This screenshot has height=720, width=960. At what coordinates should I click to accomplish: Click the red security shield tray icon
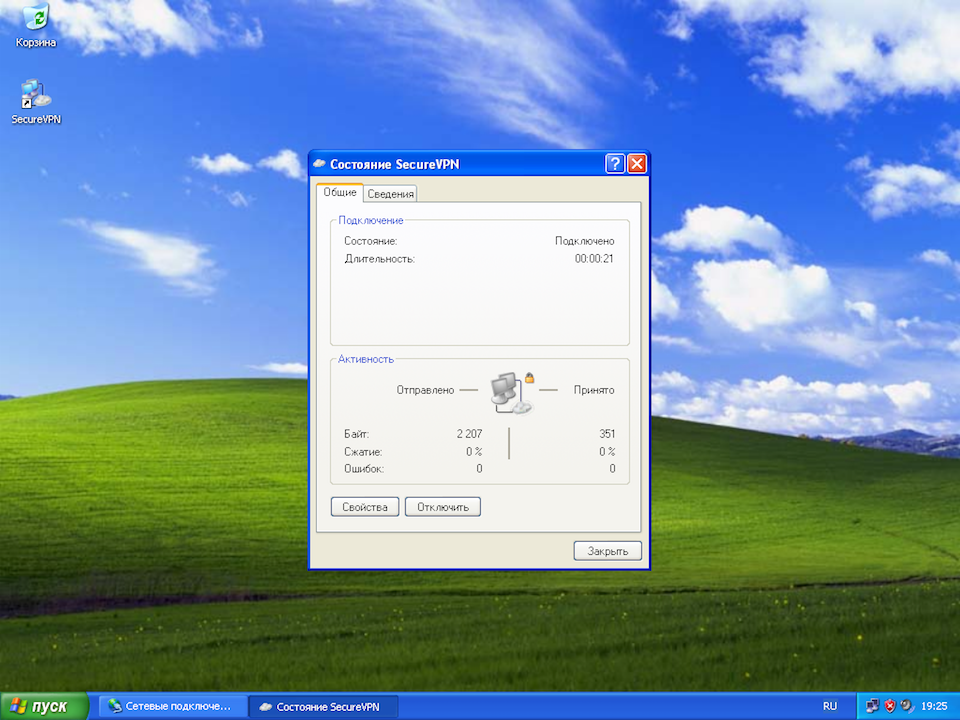click(x=890, y=707)
